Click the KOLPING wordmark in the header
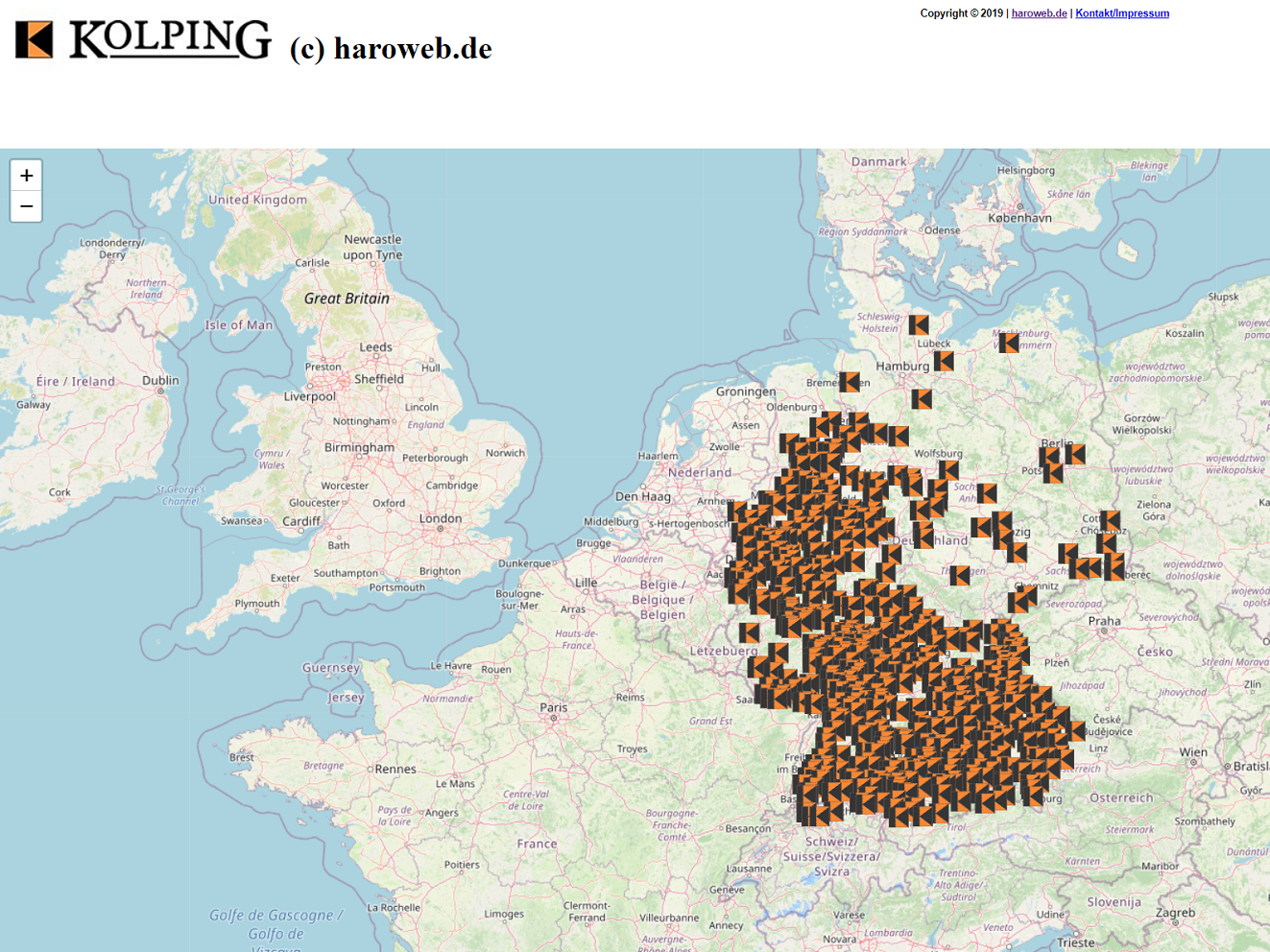Screen dimensions: 1270x952 (x=170, y=40)
